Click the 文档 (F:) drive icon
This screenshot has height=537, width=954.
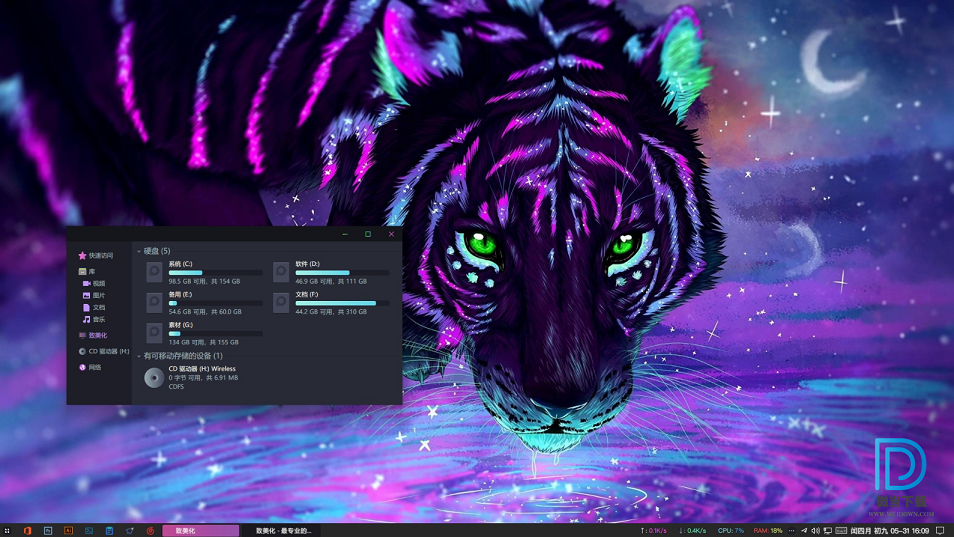click(281, 302)
